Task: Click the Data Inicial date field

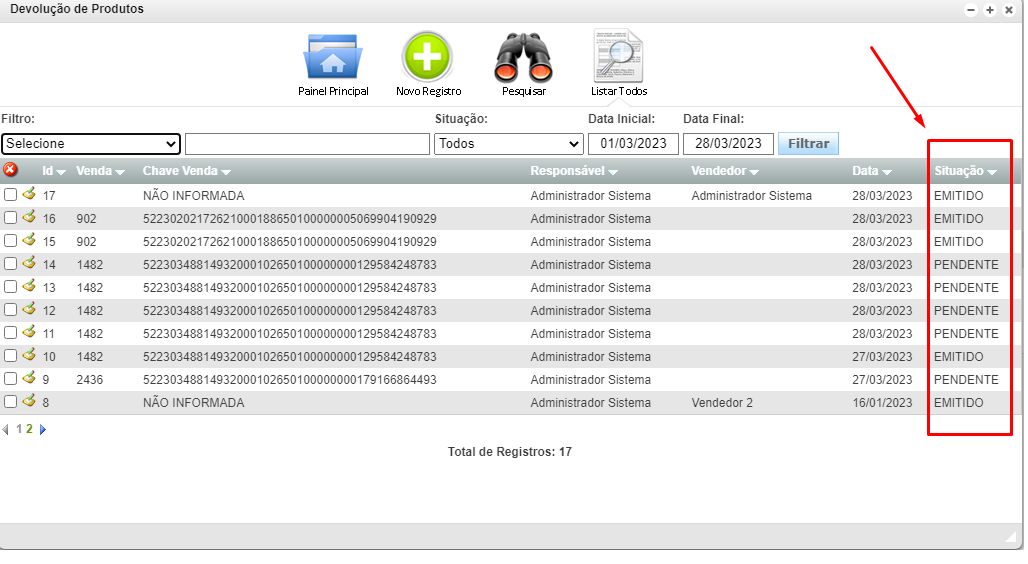Action: [x=633, y=144]
